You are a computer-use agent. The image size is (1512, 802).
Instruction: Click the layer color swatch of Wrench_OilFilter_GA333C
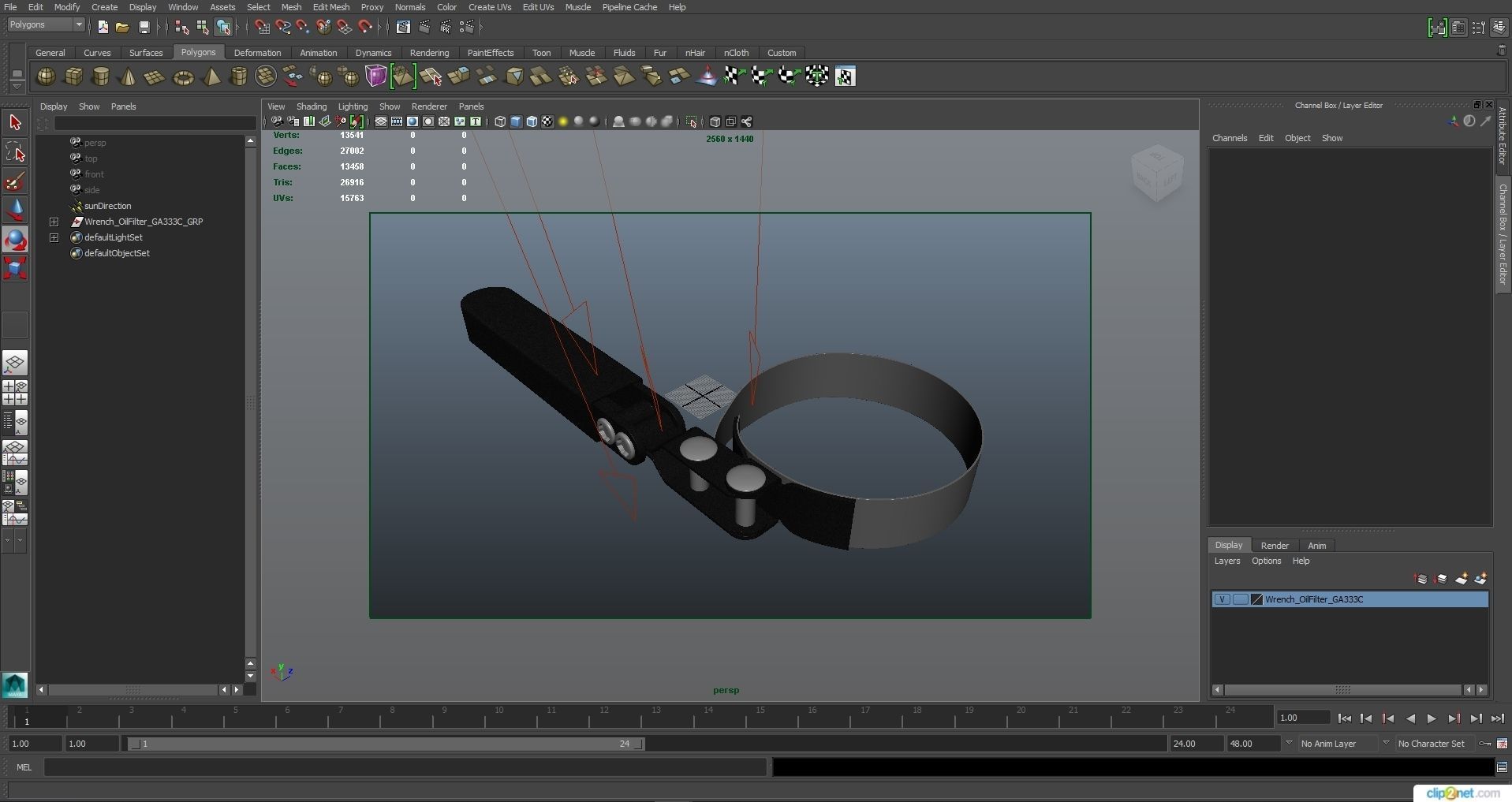pos(1256,599)
